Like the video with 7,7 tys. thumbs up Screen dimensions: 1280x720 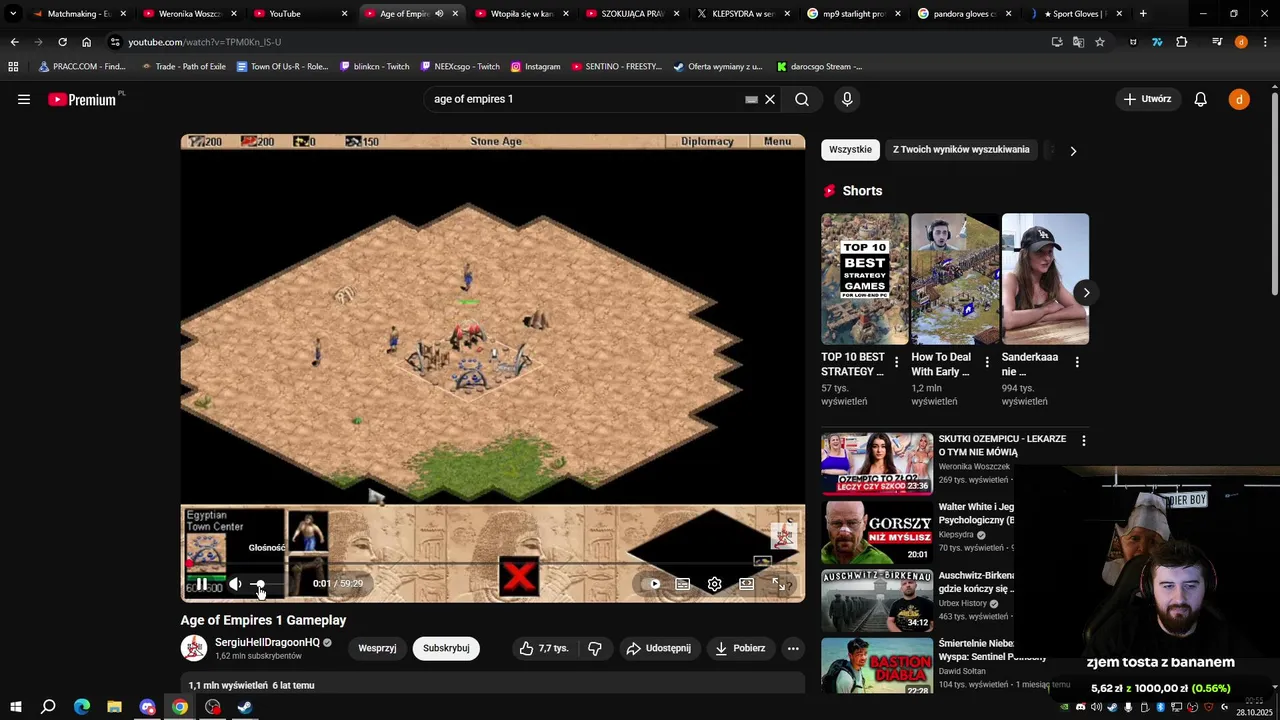(x=543, y=648)
